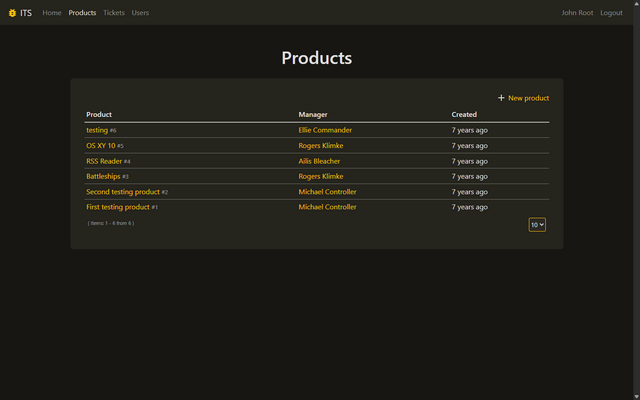Click the Products page heading
640x400 pixels.
[317, 58]
